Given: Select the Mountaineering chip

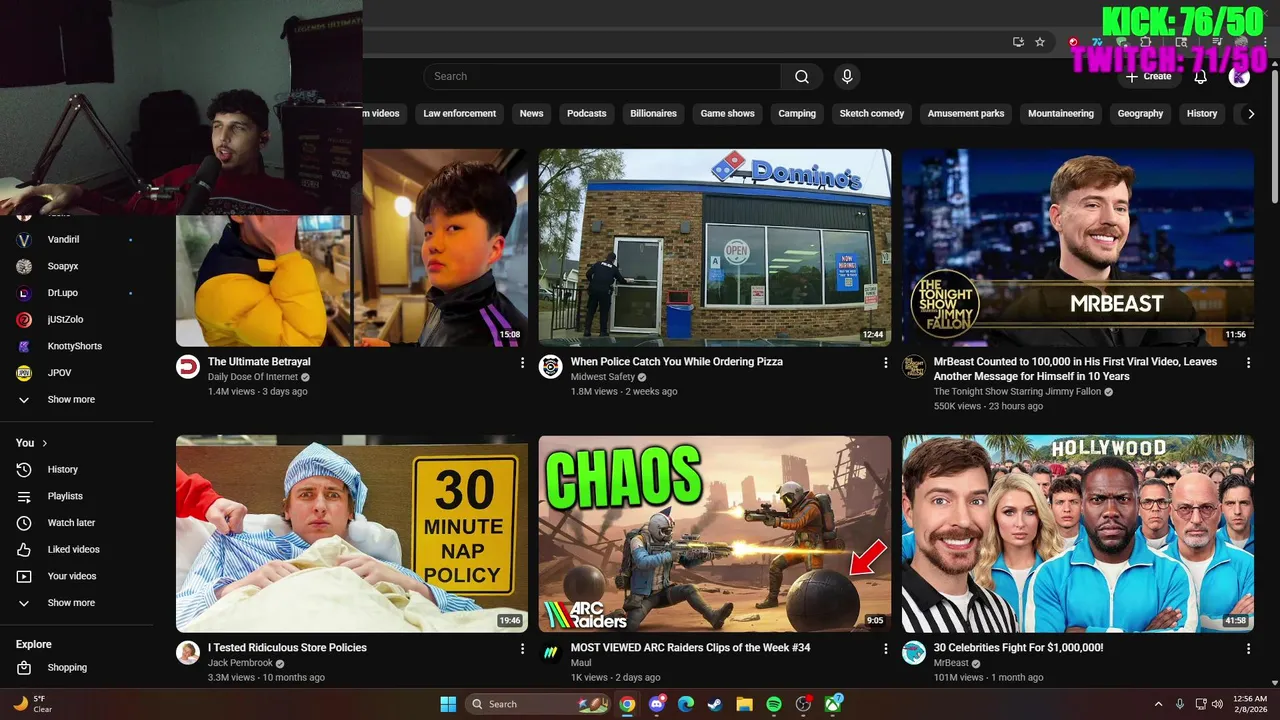Looking at the screenshot, I should 1060,114.
